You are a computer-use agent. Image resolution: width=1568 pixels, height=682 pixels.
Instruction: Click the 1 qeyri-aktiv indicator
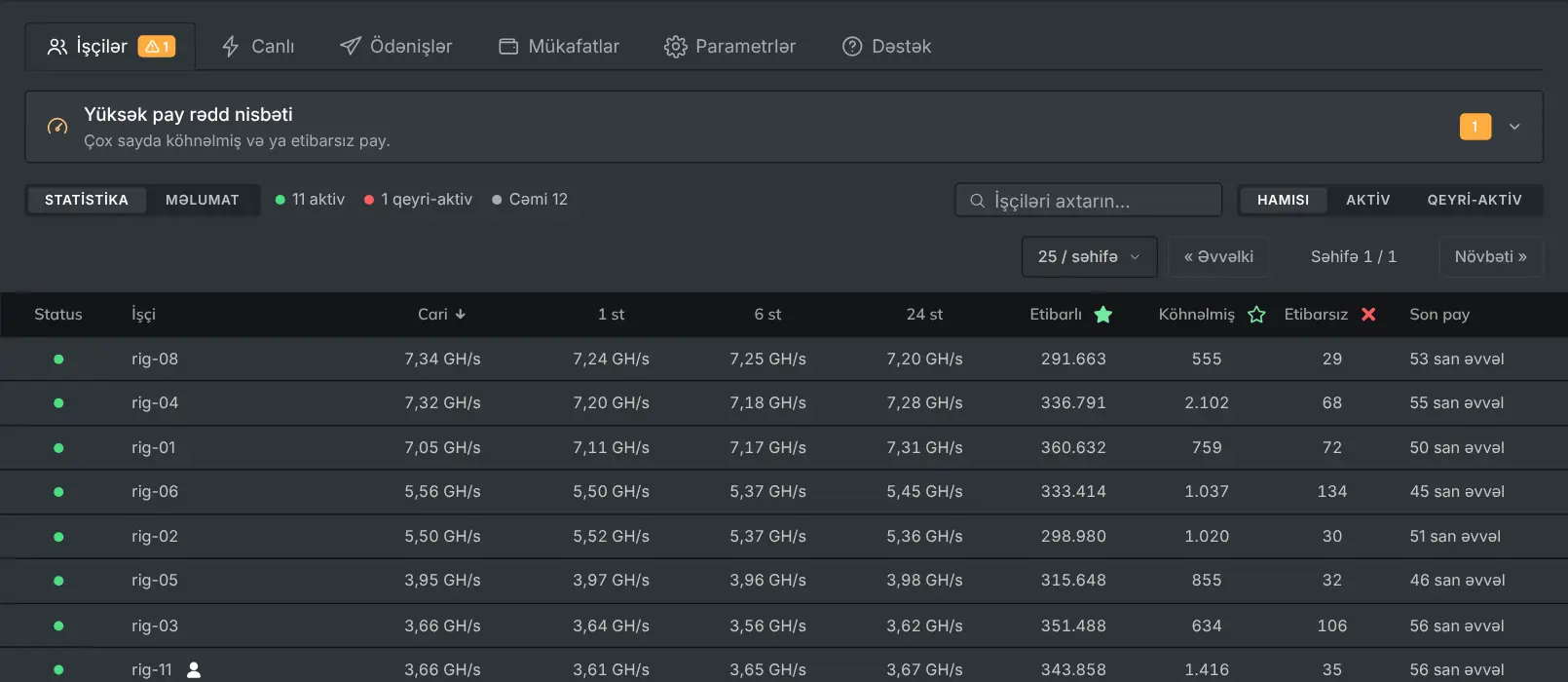coord(418,200)
